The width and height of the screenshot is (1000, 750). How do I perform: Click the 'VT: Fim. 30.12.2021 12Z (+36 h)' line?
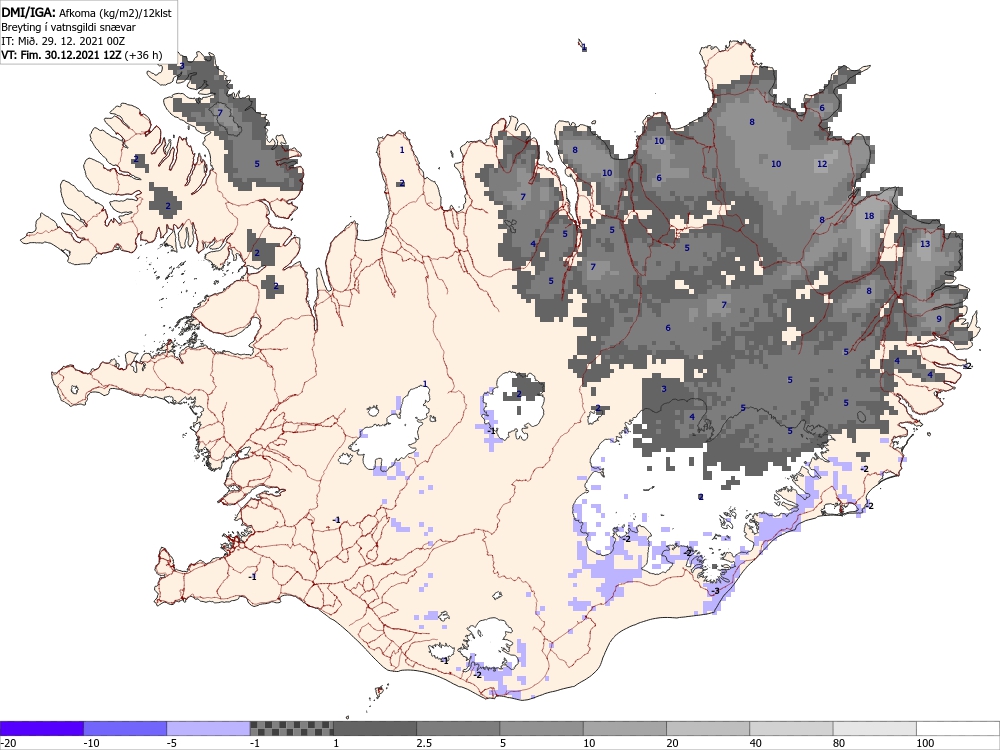click(82, 55)
